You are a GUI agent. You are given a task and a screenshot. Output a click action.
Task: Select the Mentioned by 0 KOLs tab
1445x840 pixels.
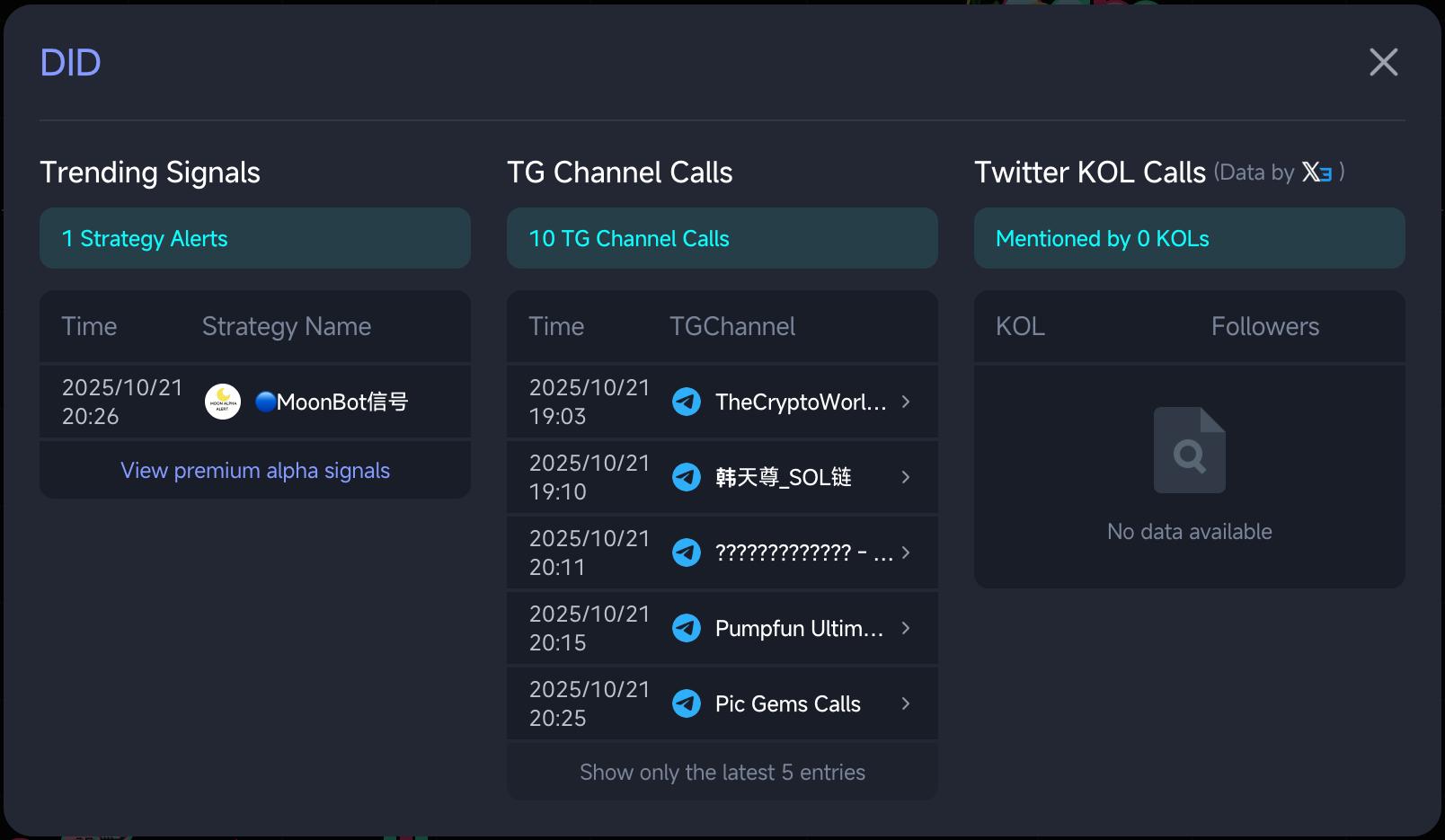coord(1189,238)
